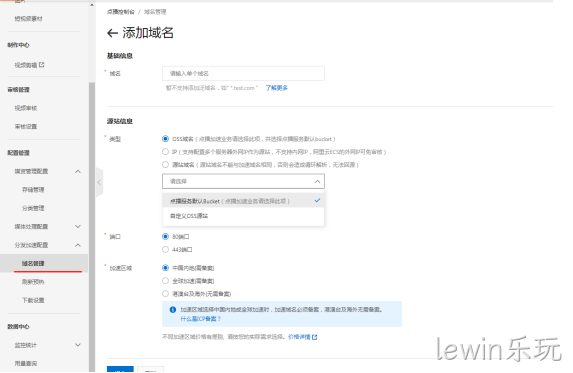Click the 配置管理 sidebar section header
The image size is (573, 373).
pyautogui.click(x=18, y=153)
